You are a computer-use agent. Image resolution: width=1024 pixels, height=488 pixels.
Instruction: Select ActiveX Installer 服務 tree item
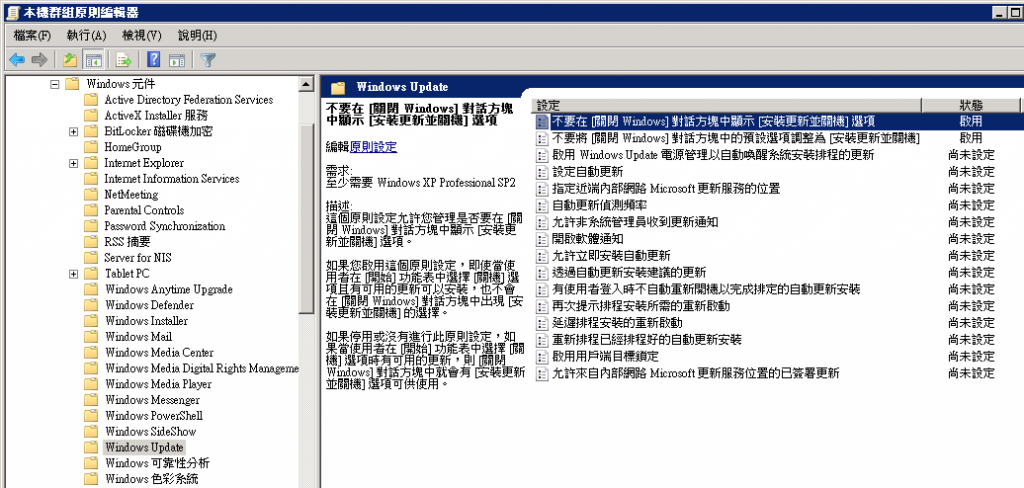pyautogui.click(x=155, y=116)
